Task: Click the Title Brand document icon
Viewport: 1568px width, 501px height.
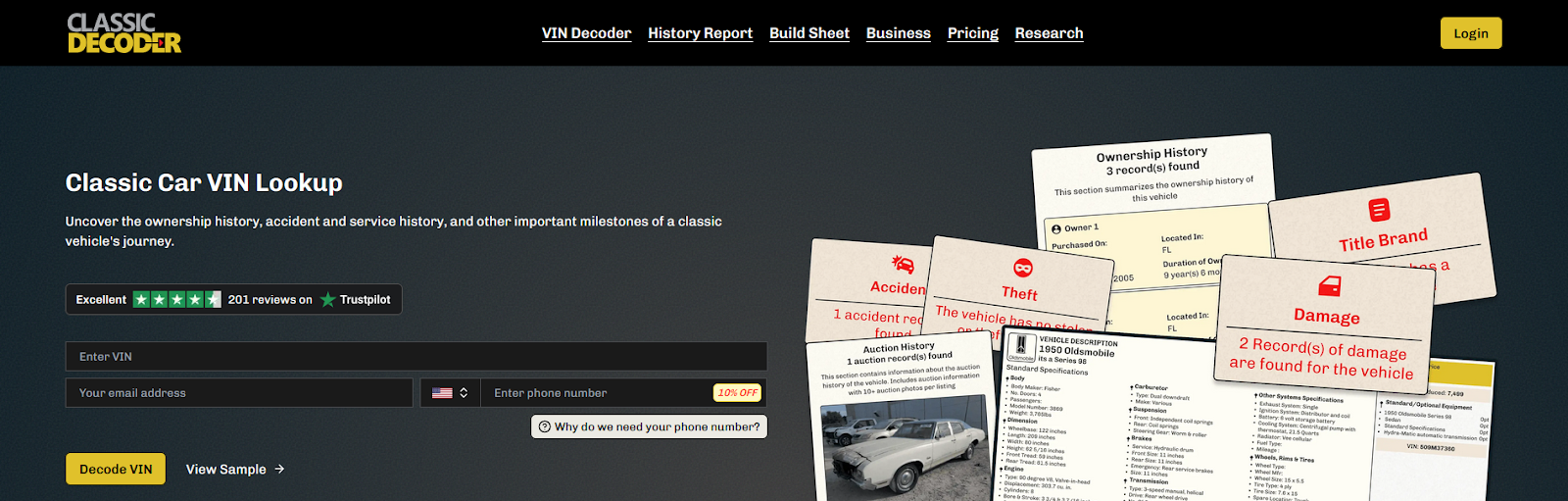Action: (1379, 210)
